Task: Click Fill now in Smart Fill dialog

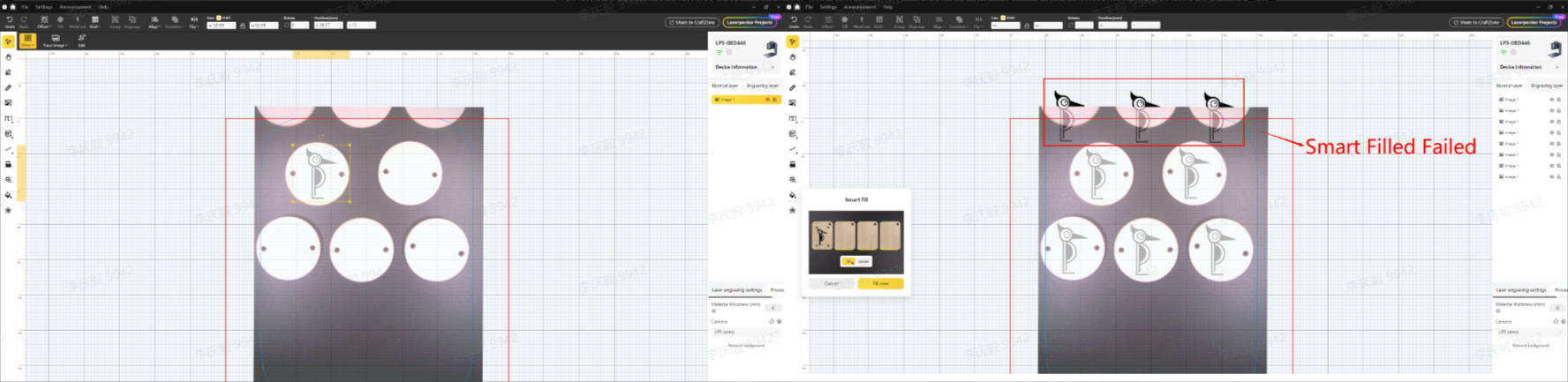Action: click(x=880, y=283)
